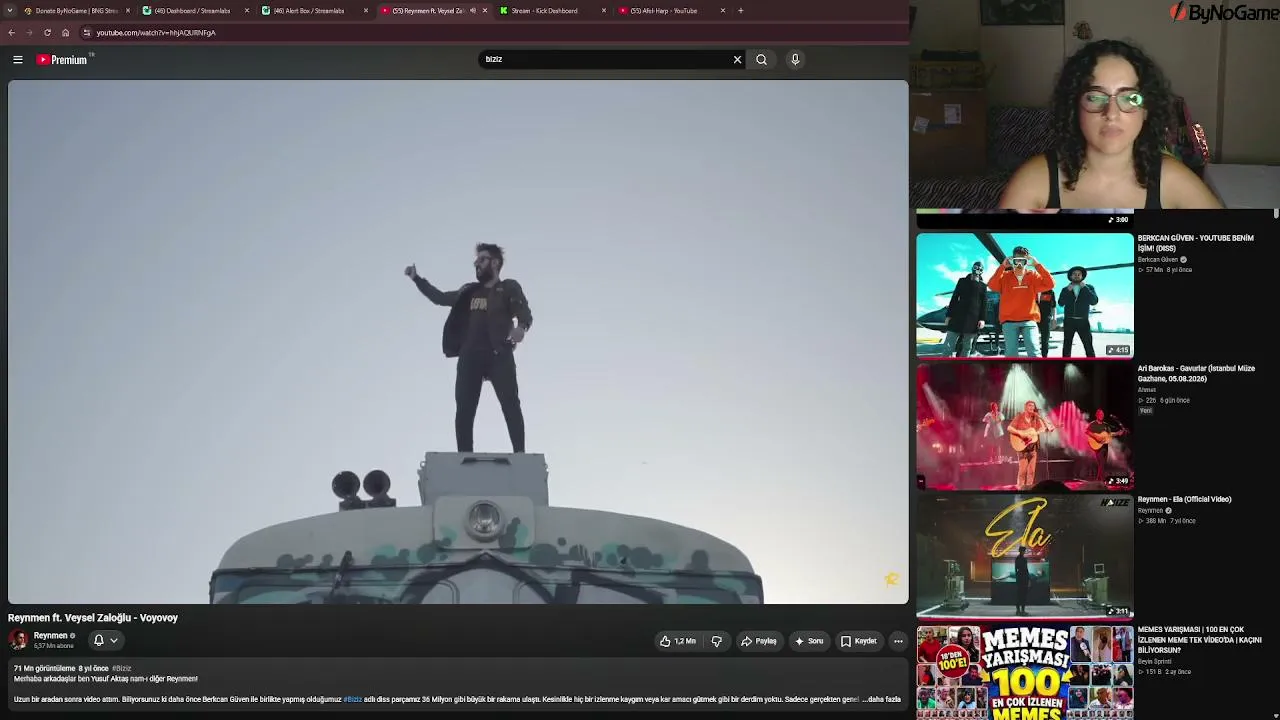Run search with the magnifier button
The image size is (1280, 720).
[x=762, y=60]
